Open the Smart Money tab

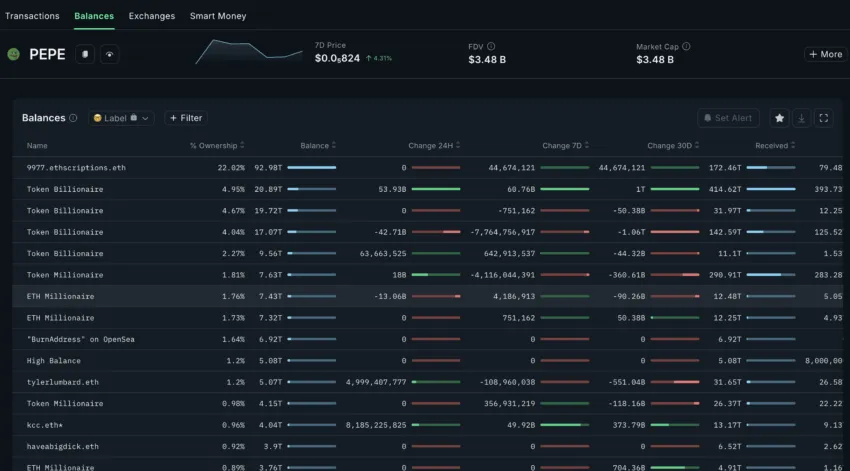218,16
